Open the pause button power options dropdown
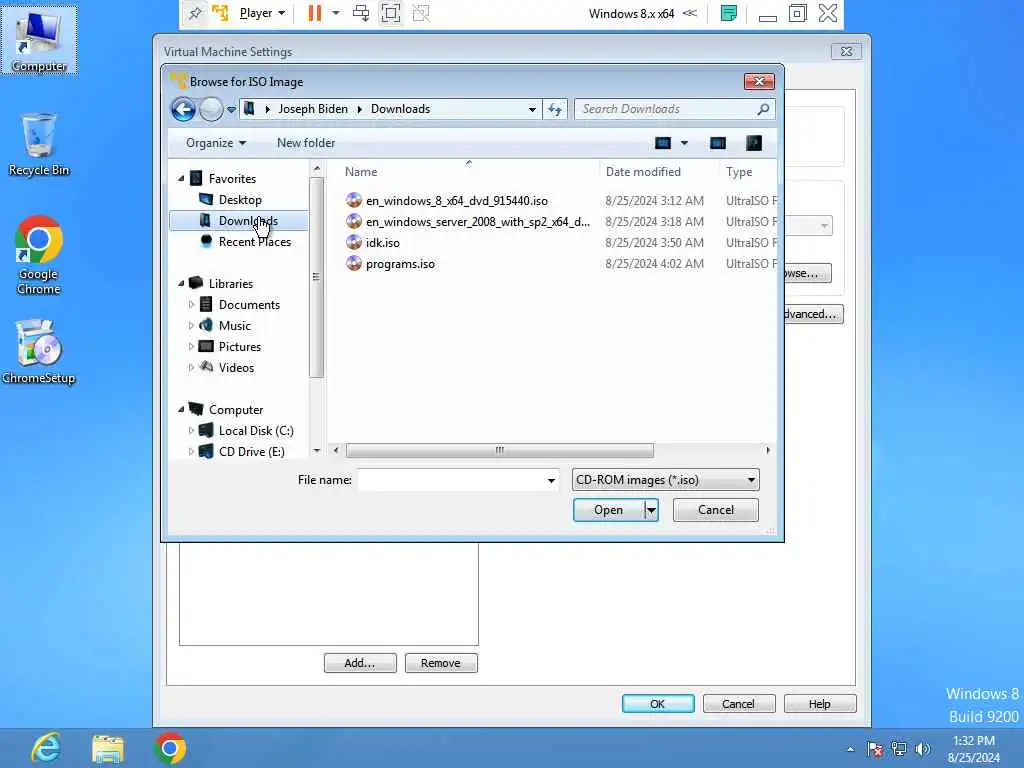 [x=336, y=13]
